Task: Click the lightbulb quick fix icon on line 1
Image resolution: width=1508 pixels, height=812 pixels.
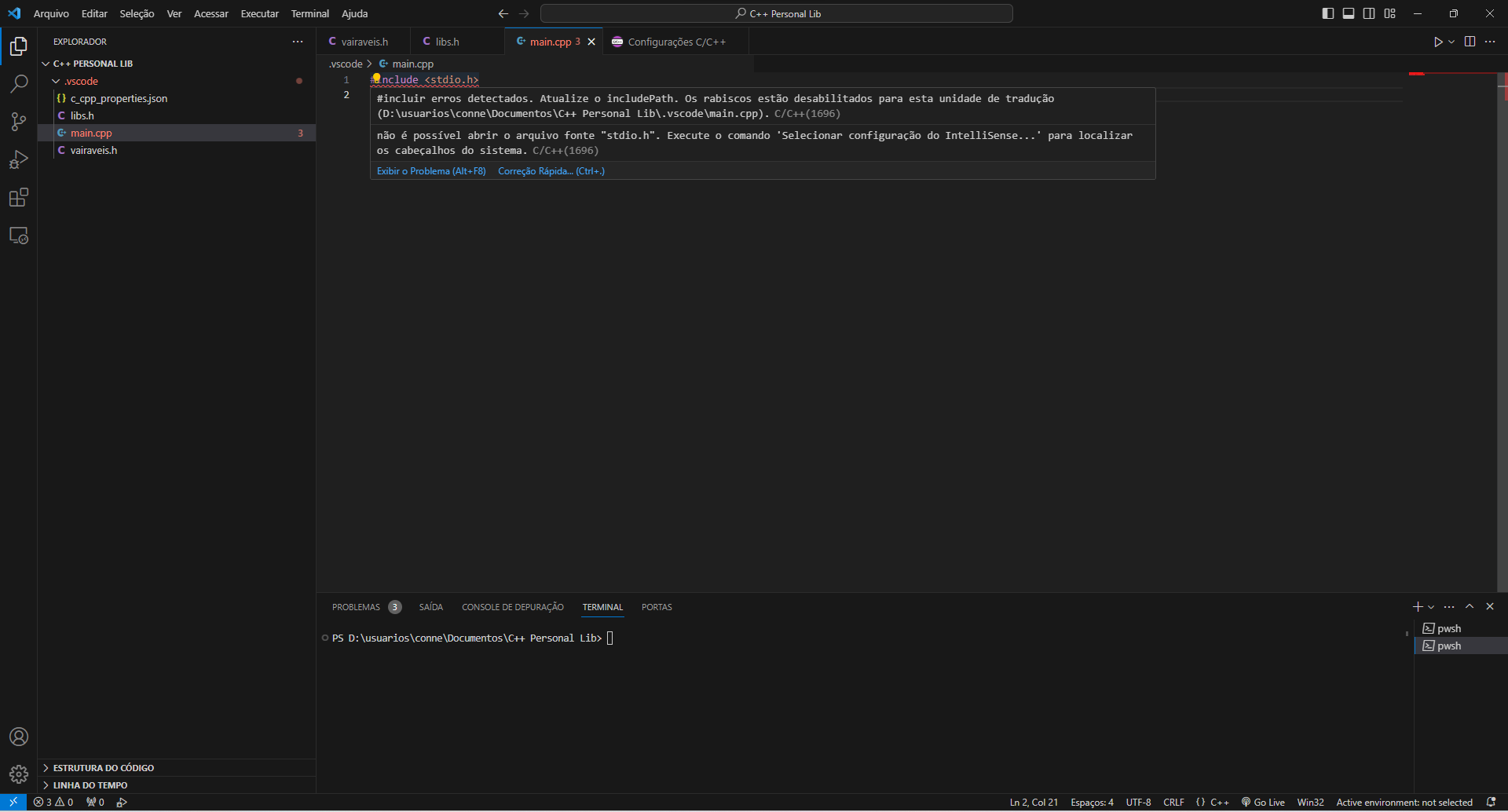Action: click(x=376, y=79)
